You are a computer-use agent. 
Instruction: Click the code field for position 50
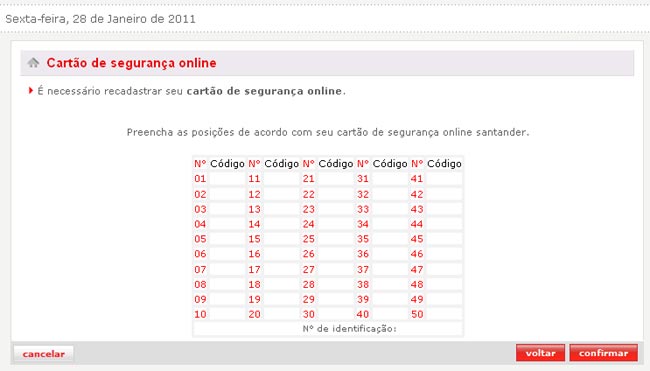(x=444, y=314)
